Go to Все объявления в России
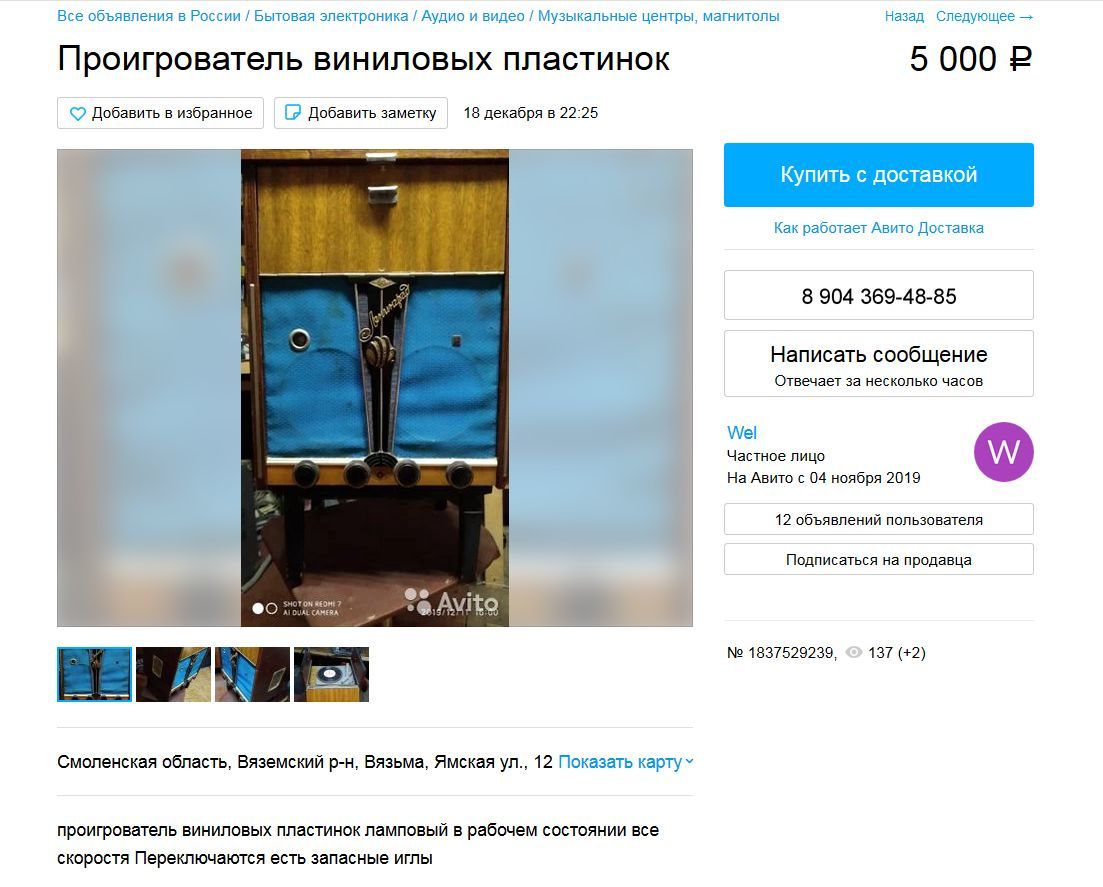This screenshot has width=1103, height=887. (x=149, y=15)
